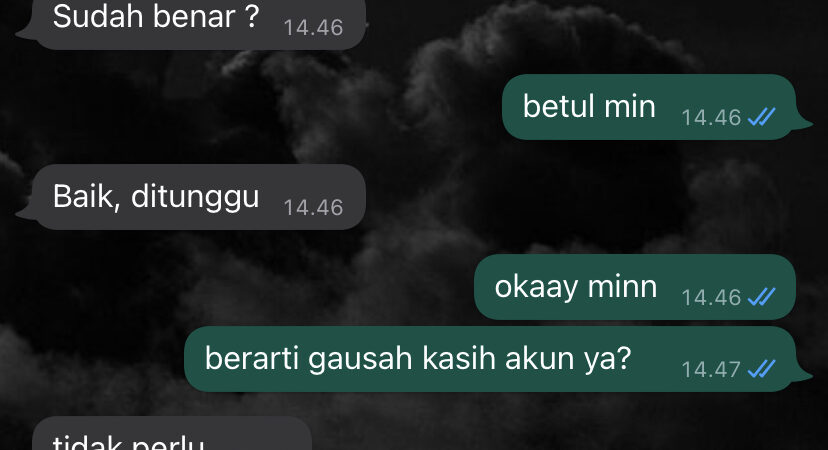828x450 pixels.
Task: Tap the 14.46 timestamp on 'Sudah benar ?'
Action: point(313,28)
